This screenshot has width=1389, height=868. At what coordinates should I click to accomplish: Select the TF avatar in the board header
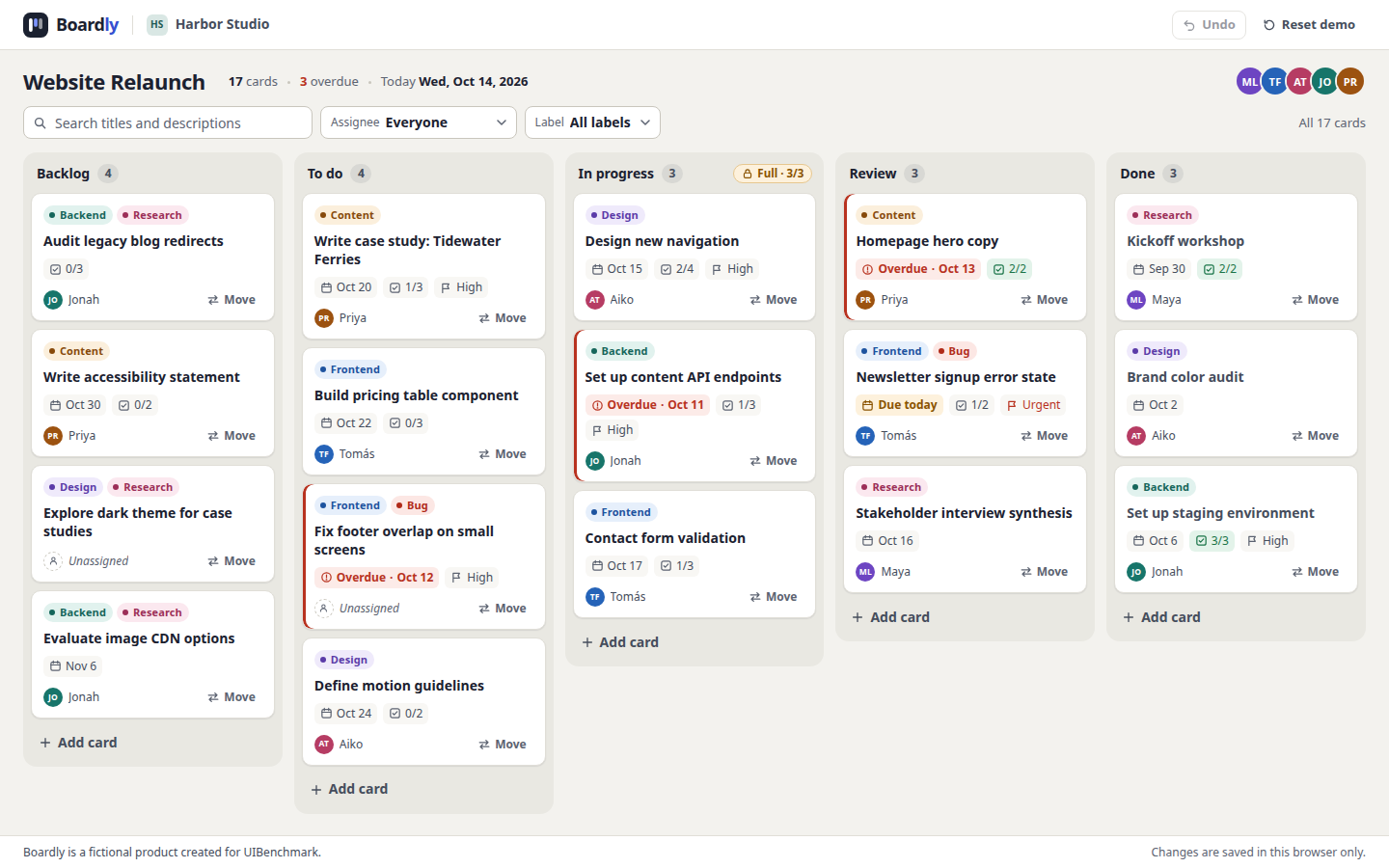(1274, 82)
